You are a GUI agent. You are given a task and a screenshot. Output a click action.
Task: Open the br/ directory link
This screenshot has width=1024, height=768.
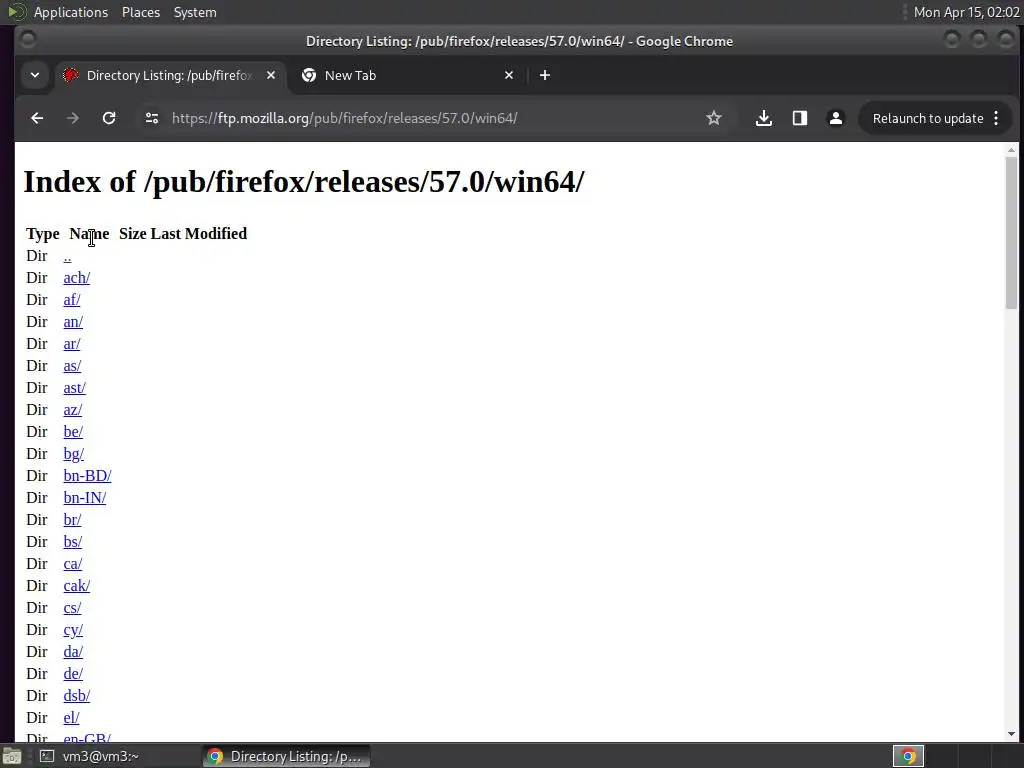pos(72,520)
